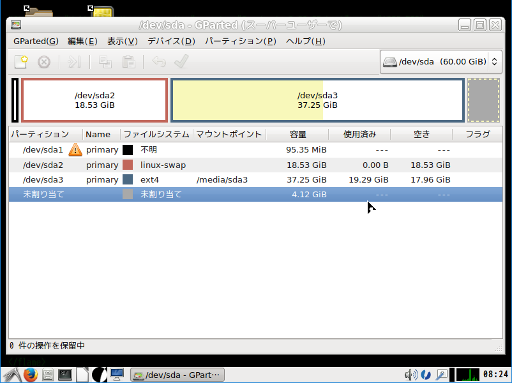Select the gray unallocated block in disk map
Image resolution: width=512 pixels, height=383 pixels.
tap(483, 100)
